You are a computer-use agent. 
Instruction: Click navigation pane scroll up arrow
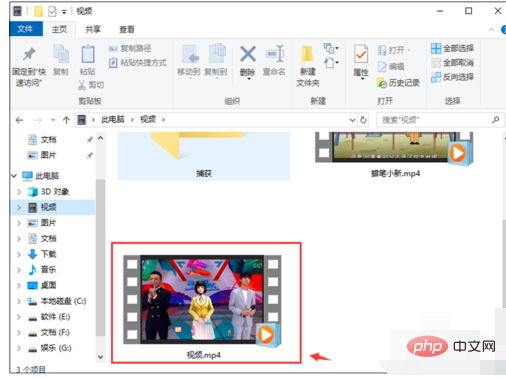coord(100,138)
